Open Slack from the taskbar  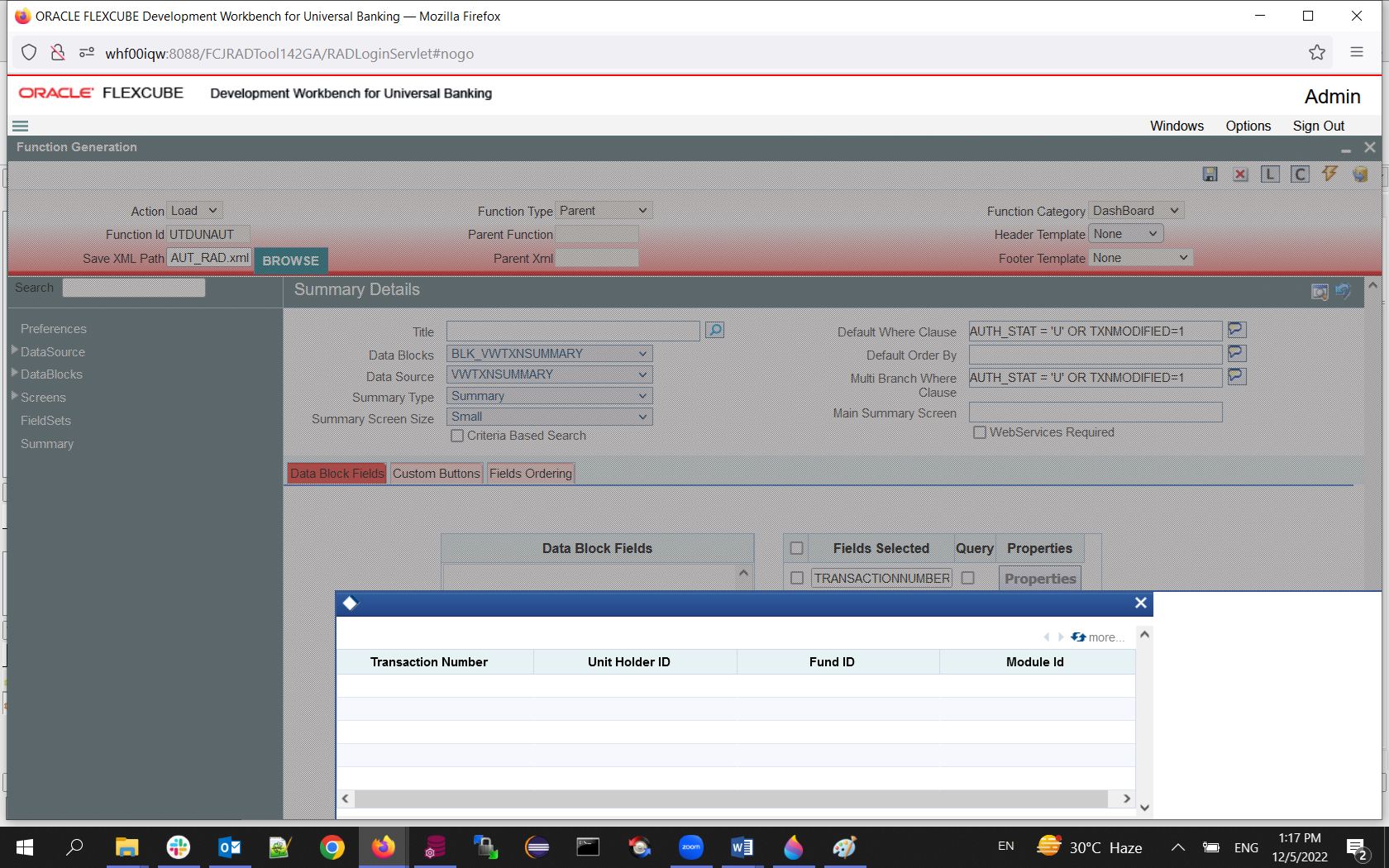(179, 847)
